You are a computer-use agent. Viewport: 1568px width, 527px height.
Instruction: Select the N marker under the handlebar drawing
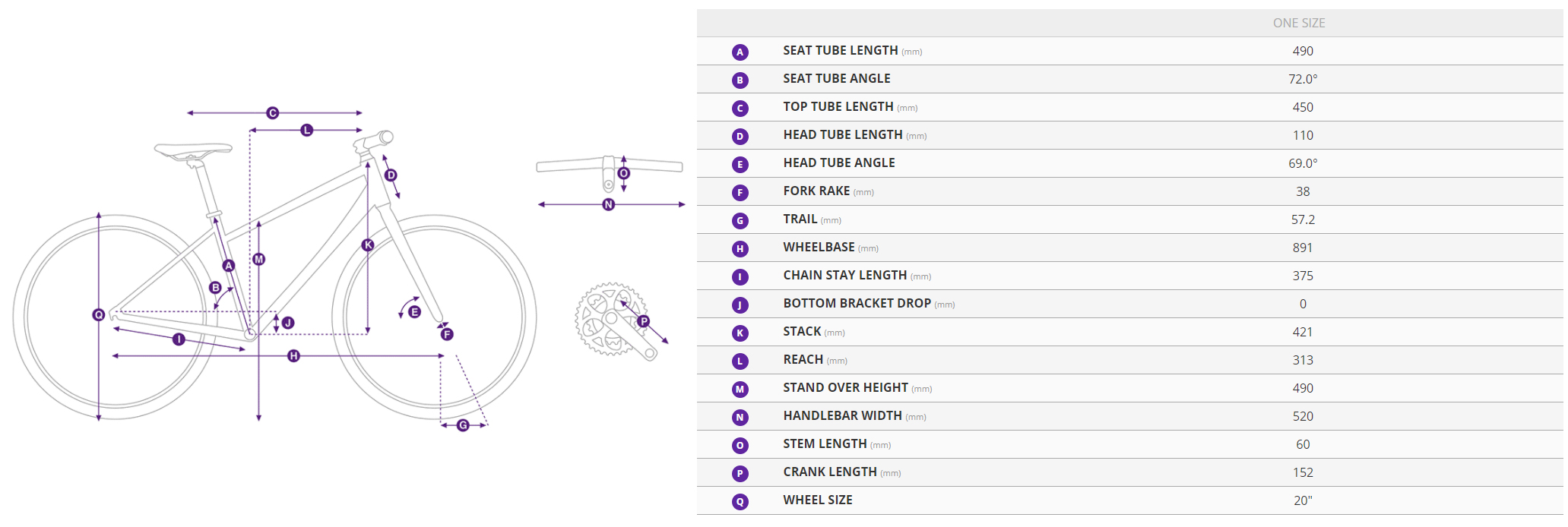pos(608,204)
